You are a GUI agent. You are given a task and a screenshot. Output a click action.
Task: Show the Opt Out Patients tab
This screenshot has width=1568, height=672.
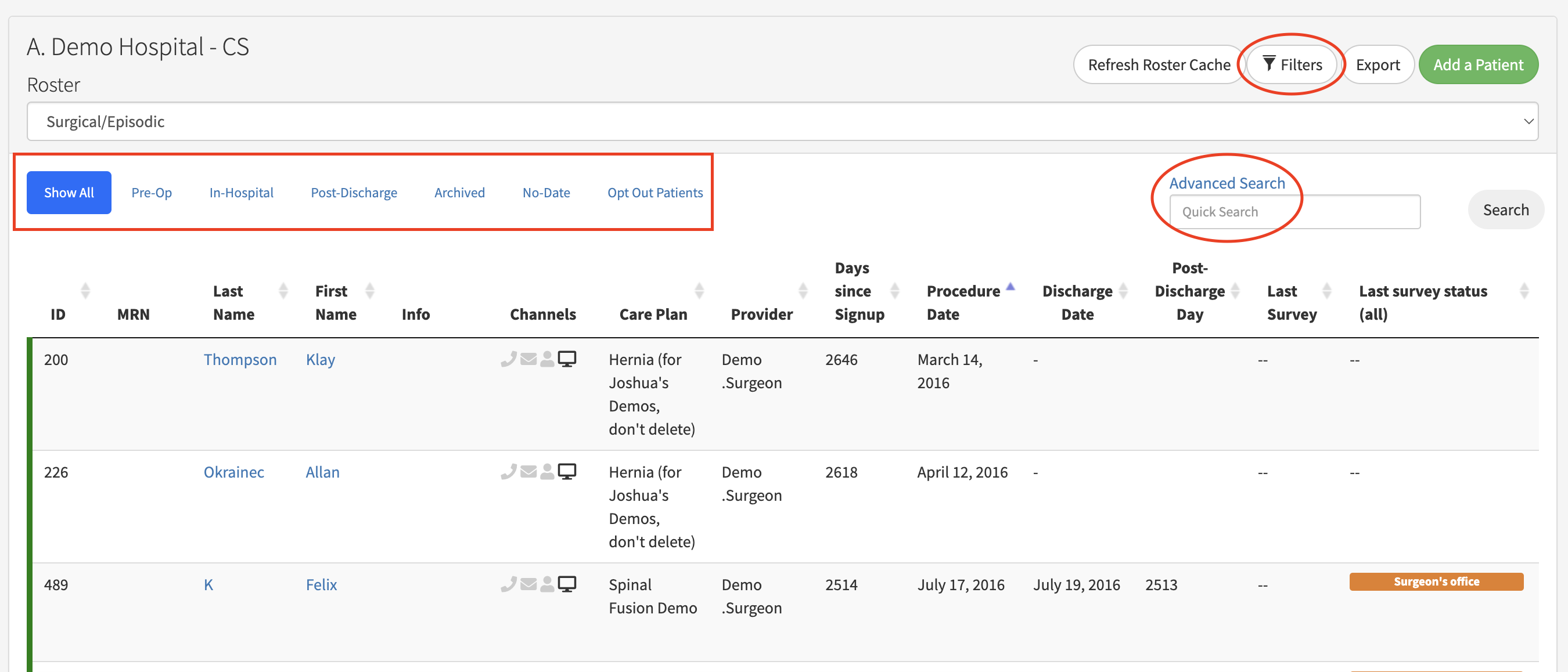tap(654, 193)
